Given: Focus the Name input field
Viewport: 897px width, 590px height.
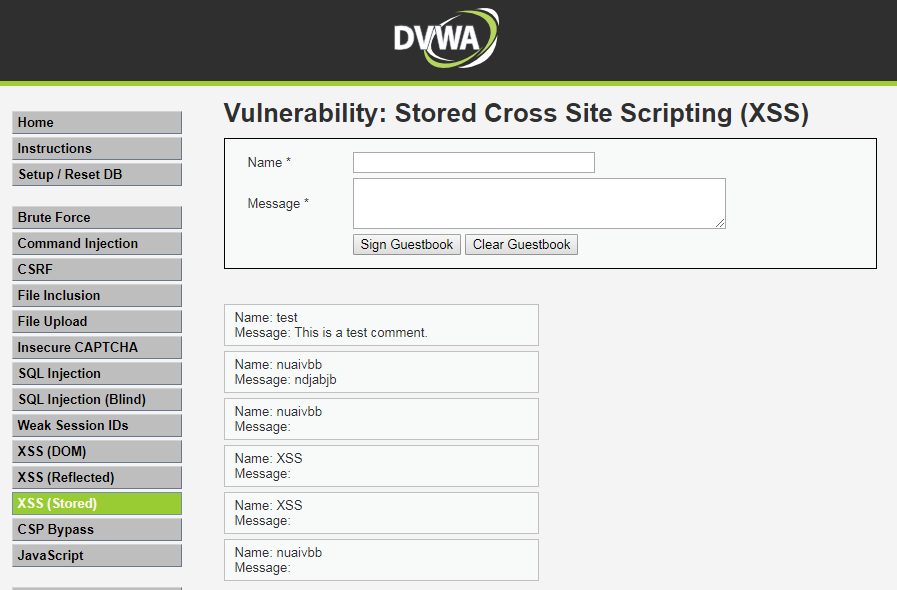Looking at the screenshot, I should (x=474, y=163).
